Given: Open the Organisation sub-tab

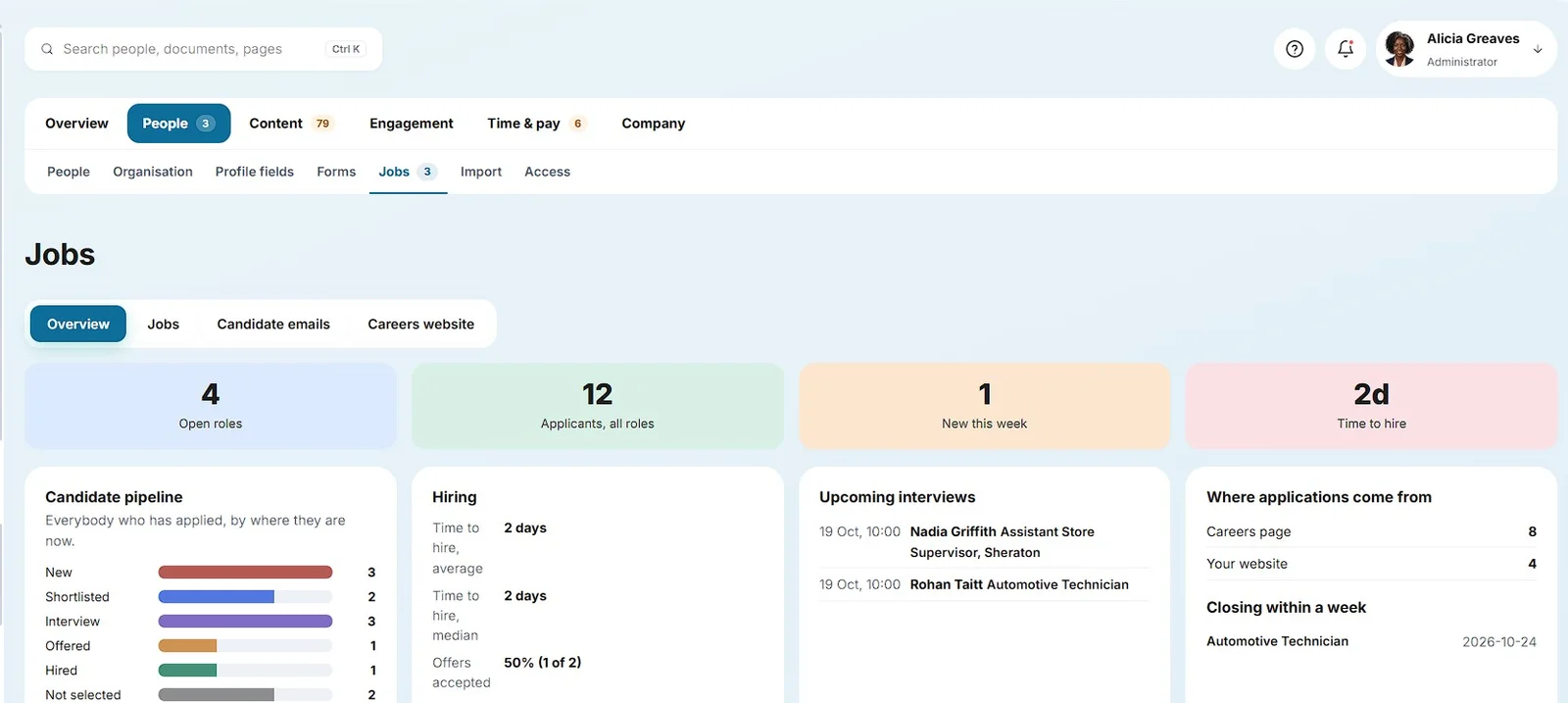Looking at the screenshot, I should pos(153,172).
